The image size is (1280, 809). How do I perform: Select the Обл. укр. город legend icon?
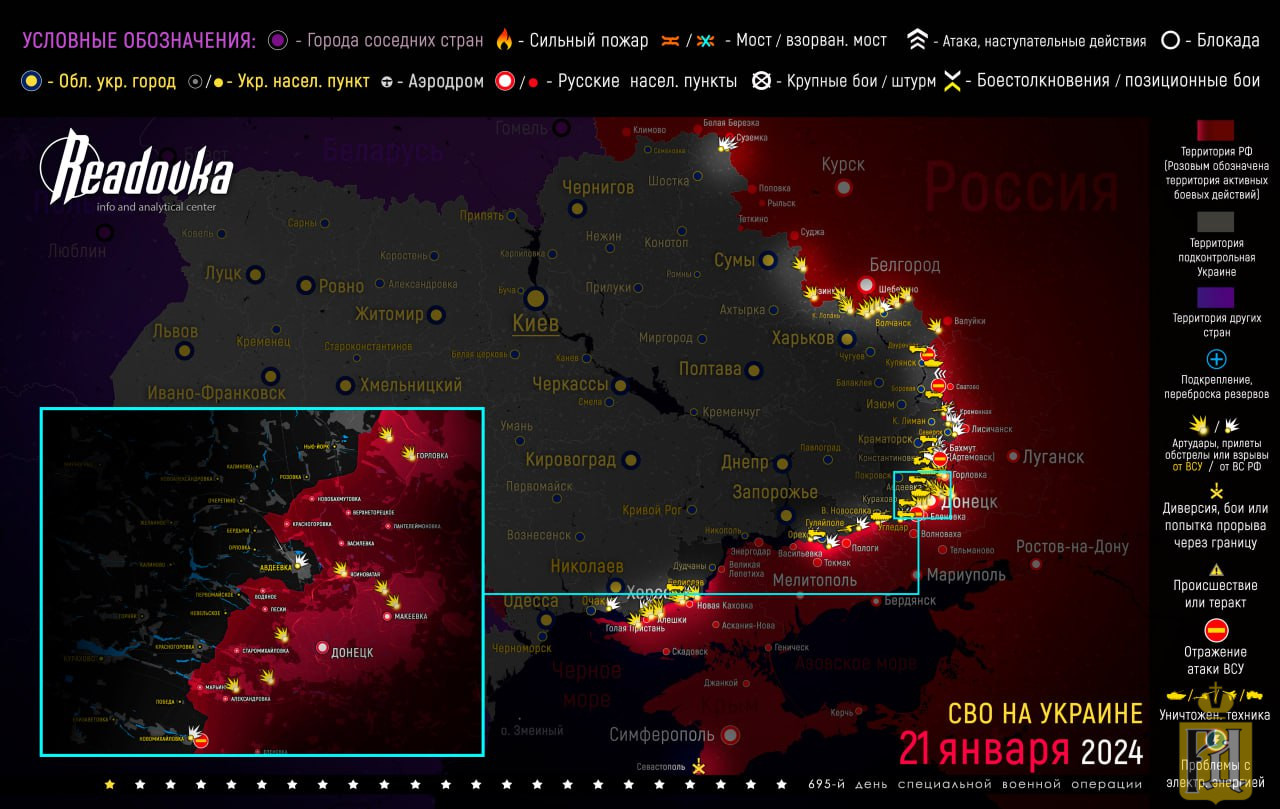[31, 82]
